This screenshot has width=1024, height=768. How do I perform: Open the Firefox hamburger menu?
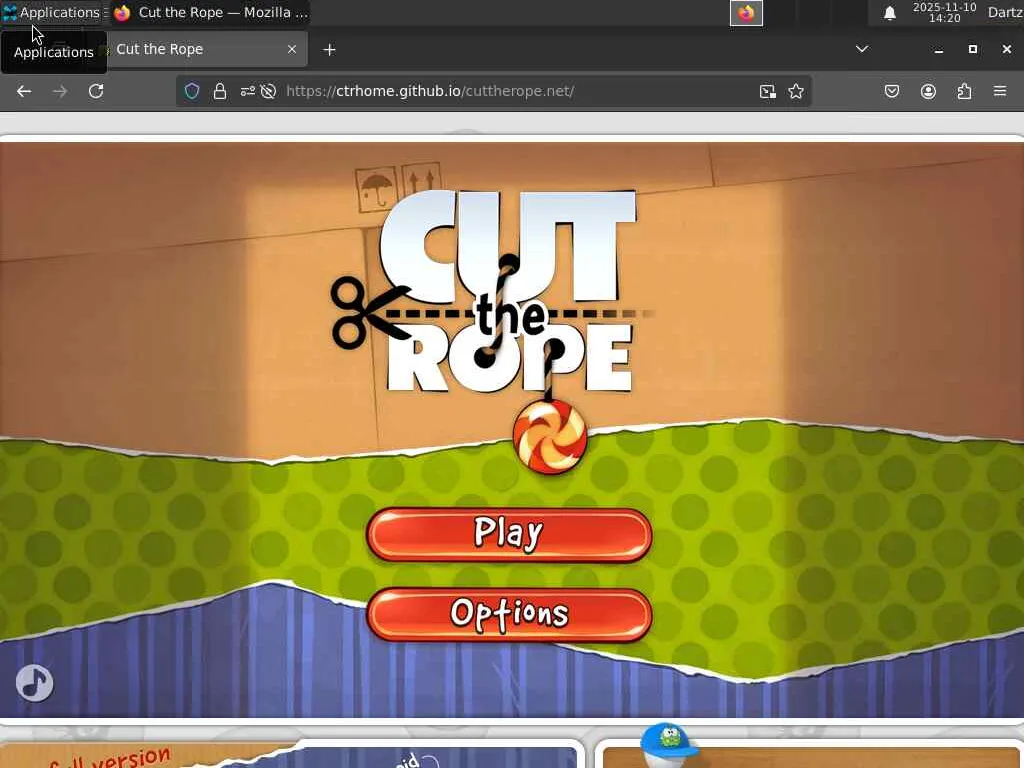(1000, 91)
